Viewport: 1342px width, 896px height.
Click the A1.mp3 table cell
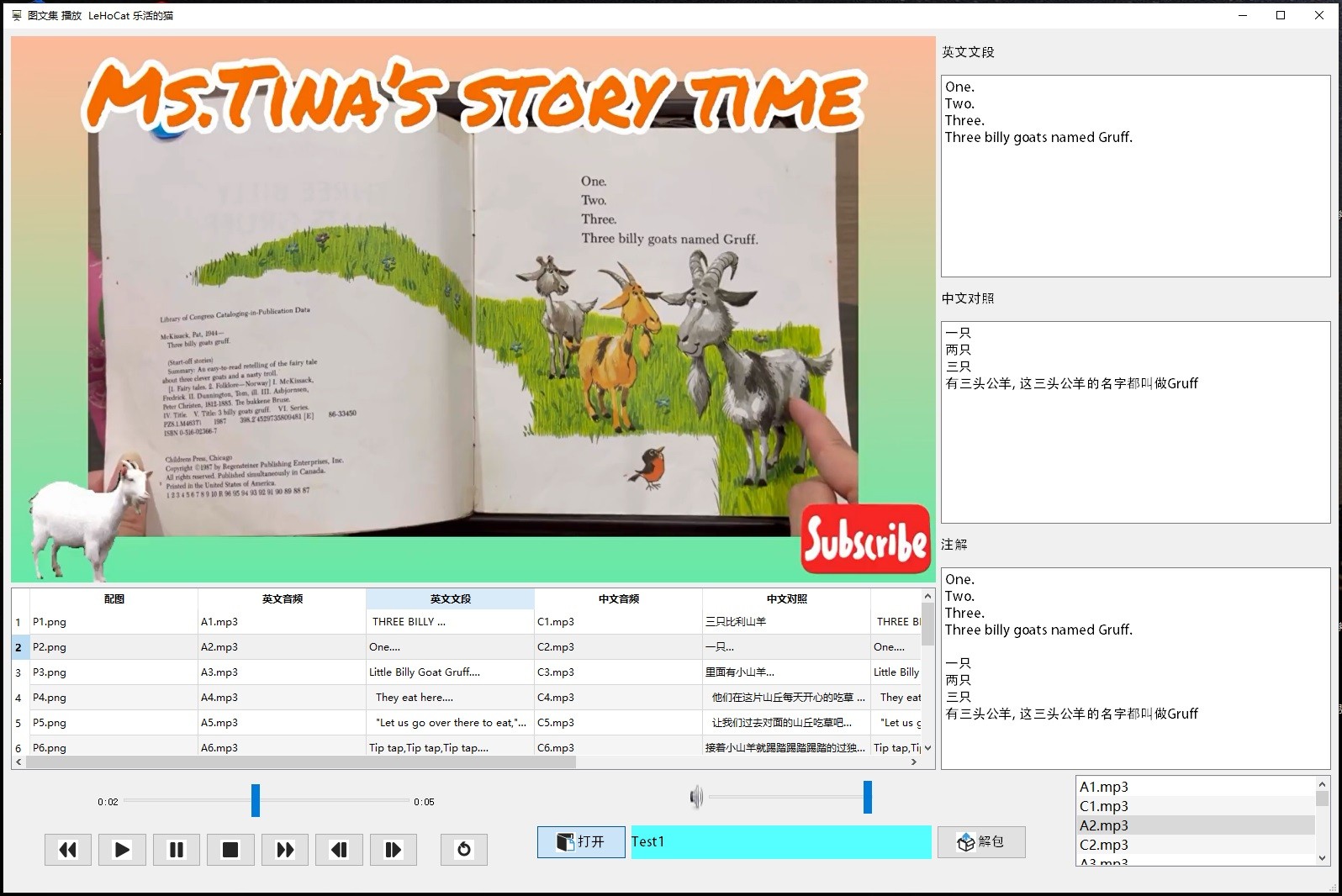[x=282, y=622]
